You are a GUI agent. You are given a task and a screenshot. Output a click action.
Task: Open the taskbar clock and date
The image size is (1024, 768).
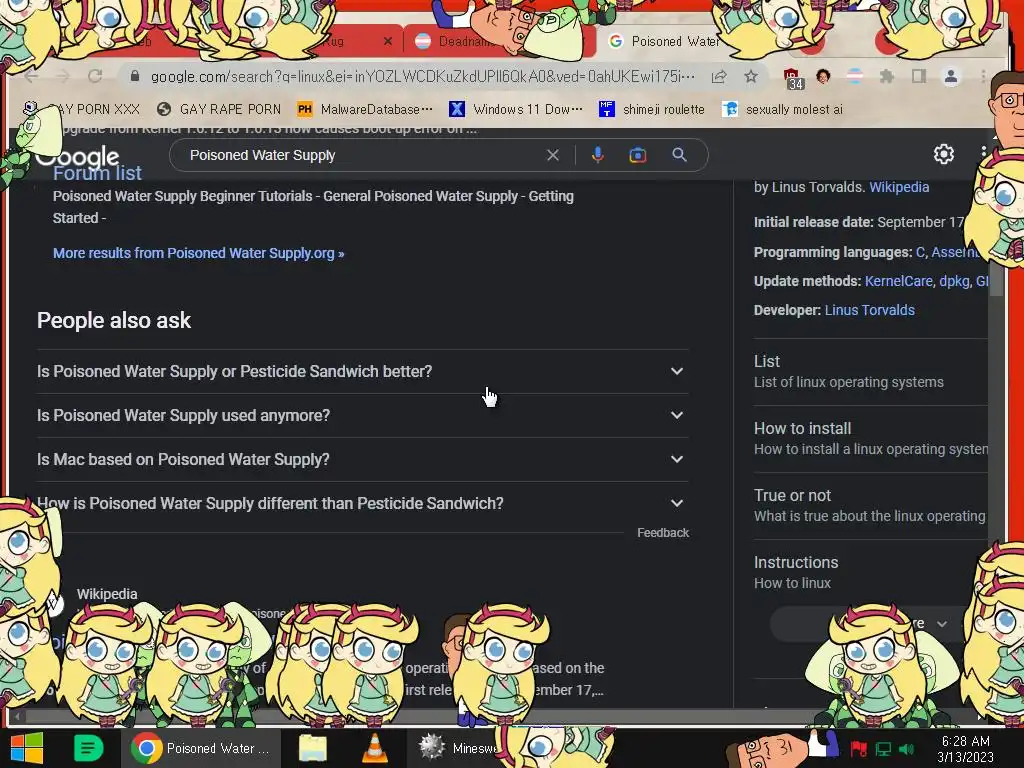[x=965, y=749]
